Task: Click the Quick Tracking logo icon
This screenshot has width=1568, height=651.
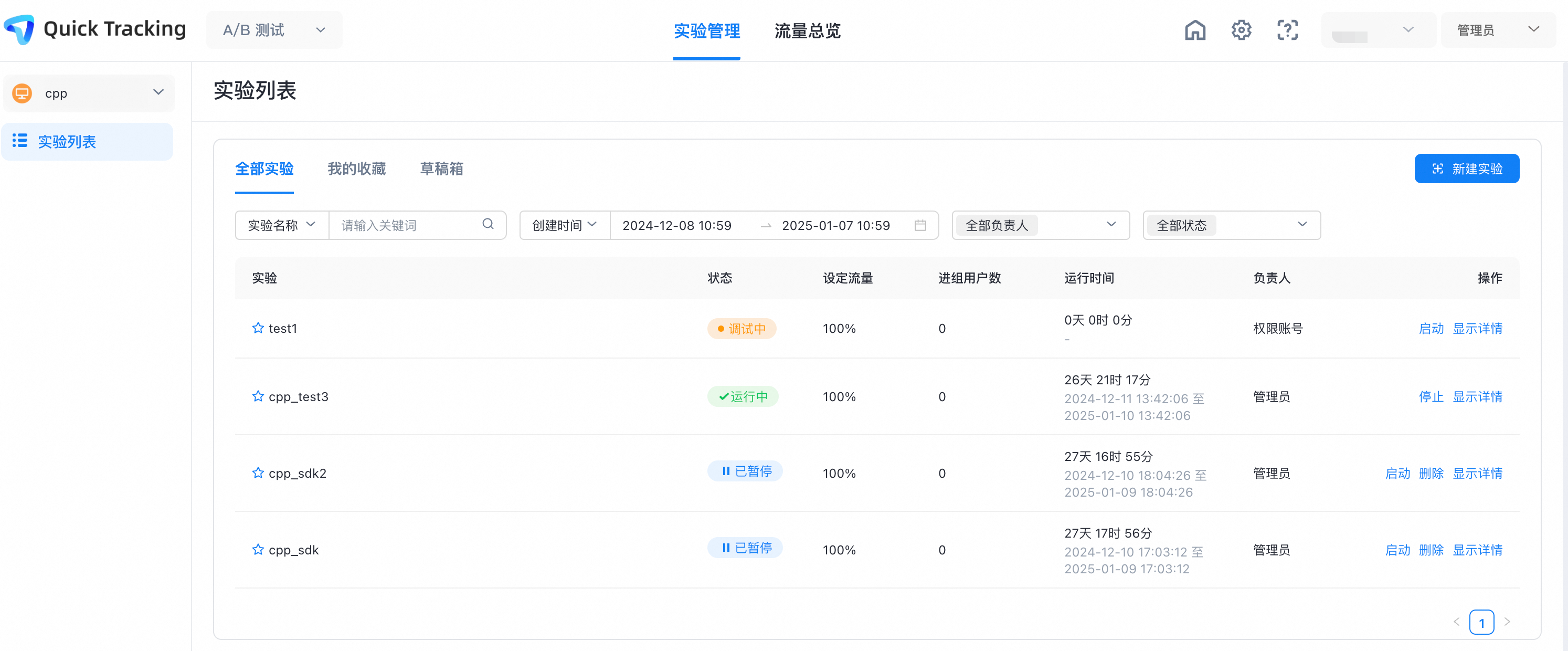Action: 19,29
